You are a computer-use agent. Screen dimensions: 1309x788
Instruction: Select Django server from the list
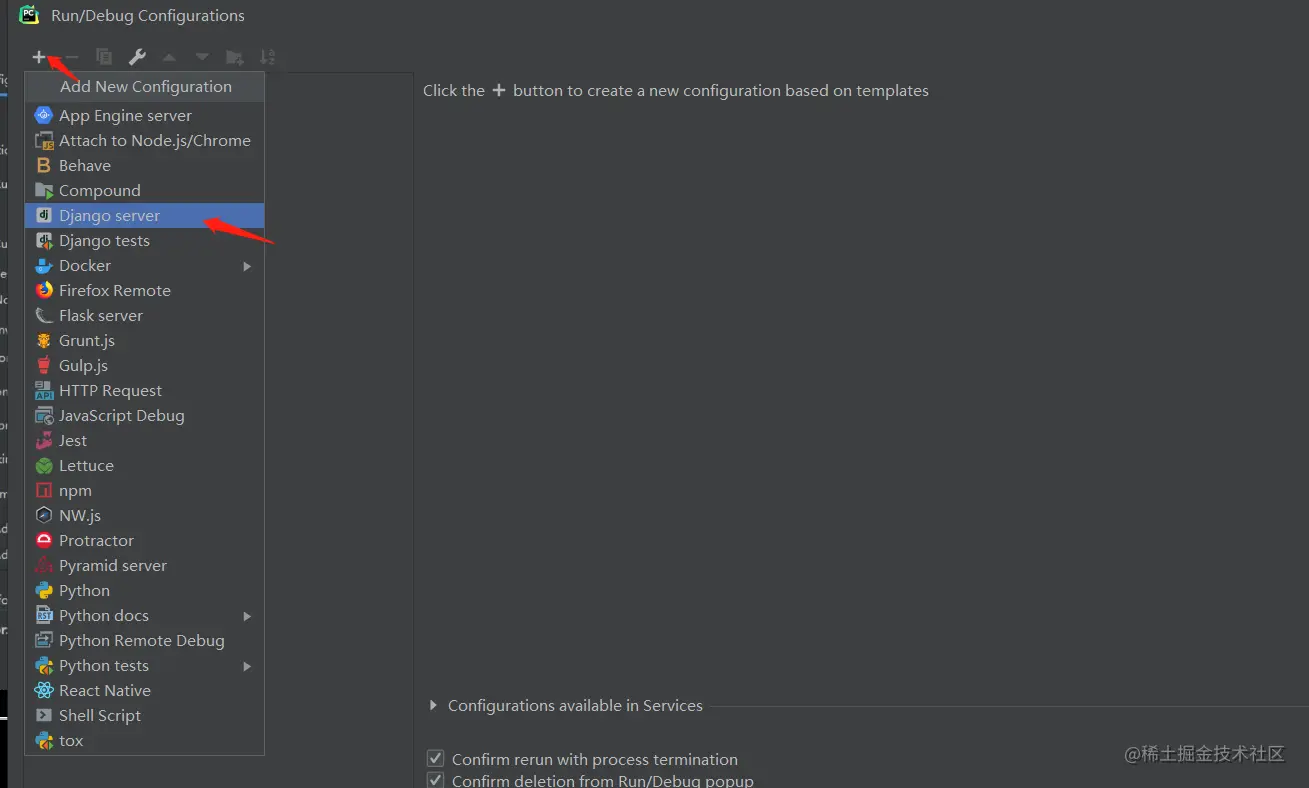(x=145, y=215)
